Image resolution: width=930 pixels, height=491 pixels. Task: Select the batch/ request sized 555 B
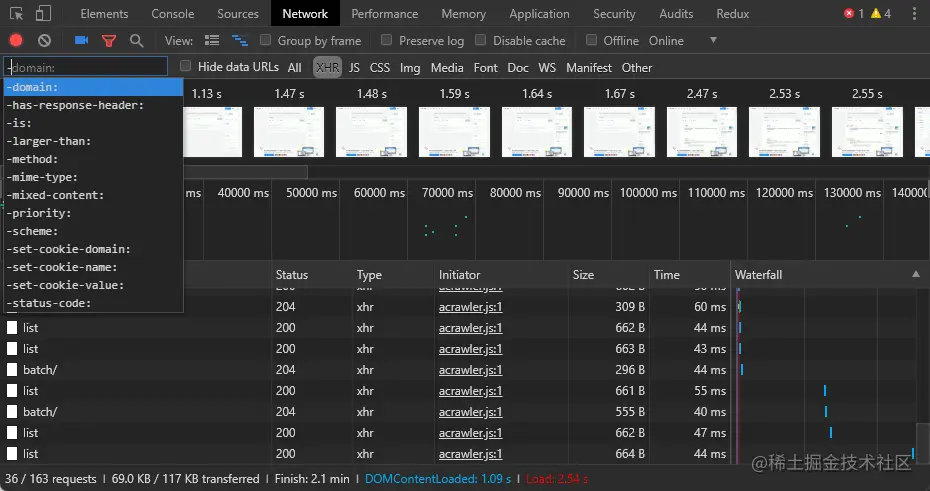click(40, 412)
